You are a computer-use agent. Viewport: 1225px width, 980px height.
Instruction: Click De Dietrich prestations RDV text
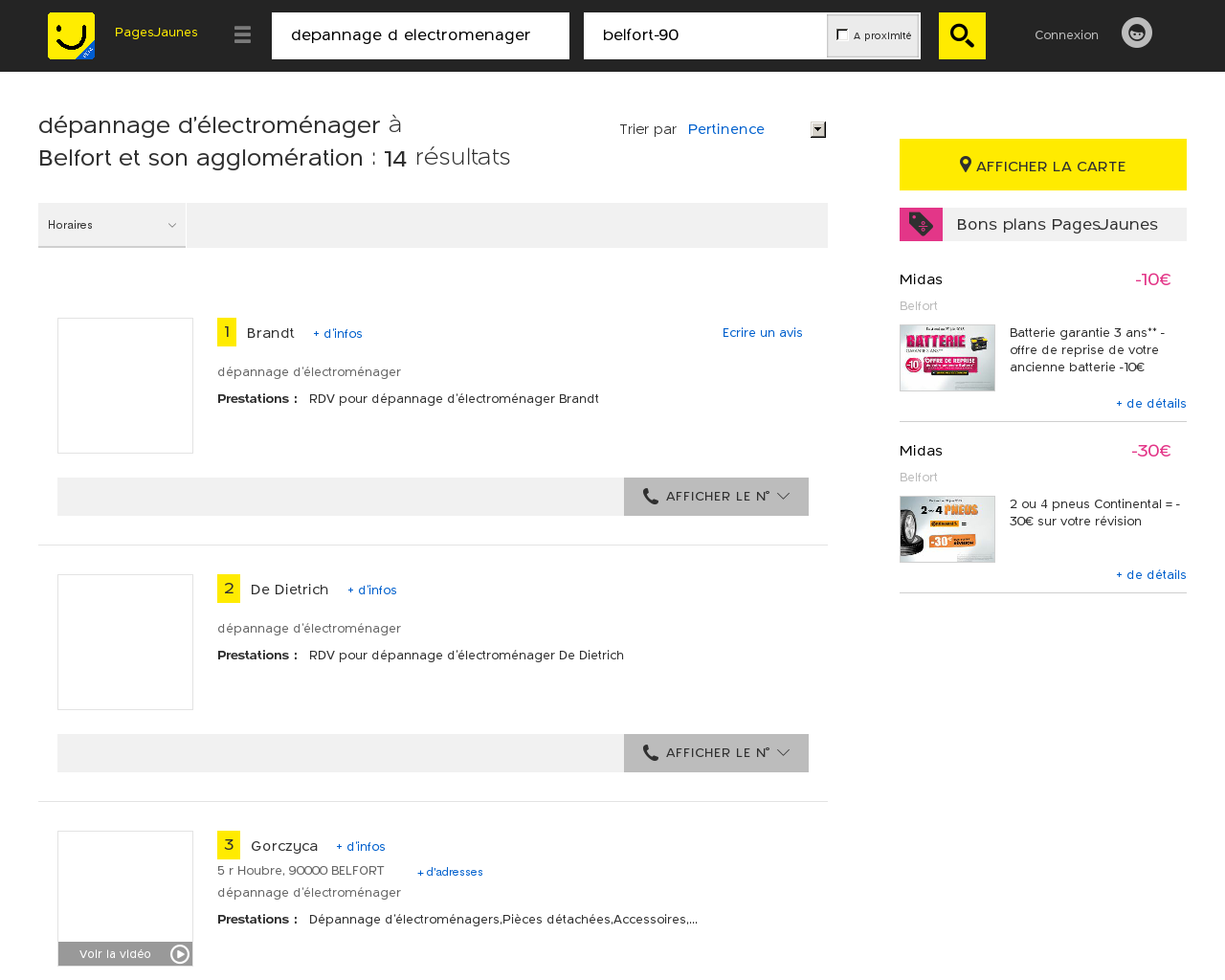466,656
